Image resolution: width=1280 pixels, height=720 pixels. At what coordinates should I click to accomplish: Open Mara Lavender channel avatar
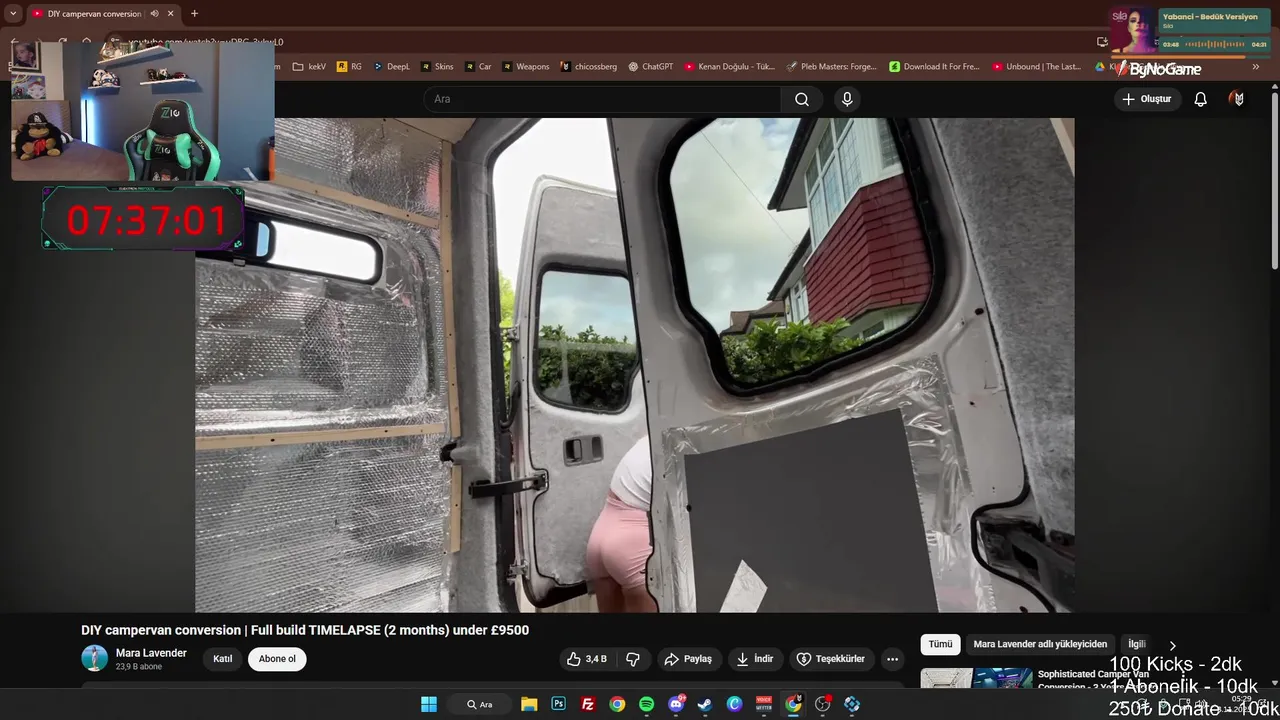94,658
